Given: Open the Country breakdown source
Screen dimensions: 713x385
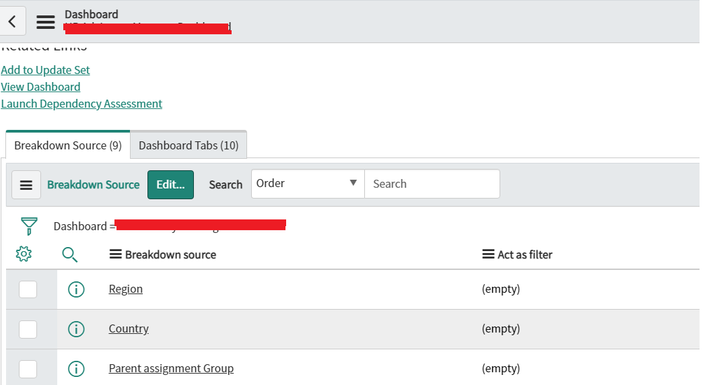Looking at the screenshot, I should point(129,329).
